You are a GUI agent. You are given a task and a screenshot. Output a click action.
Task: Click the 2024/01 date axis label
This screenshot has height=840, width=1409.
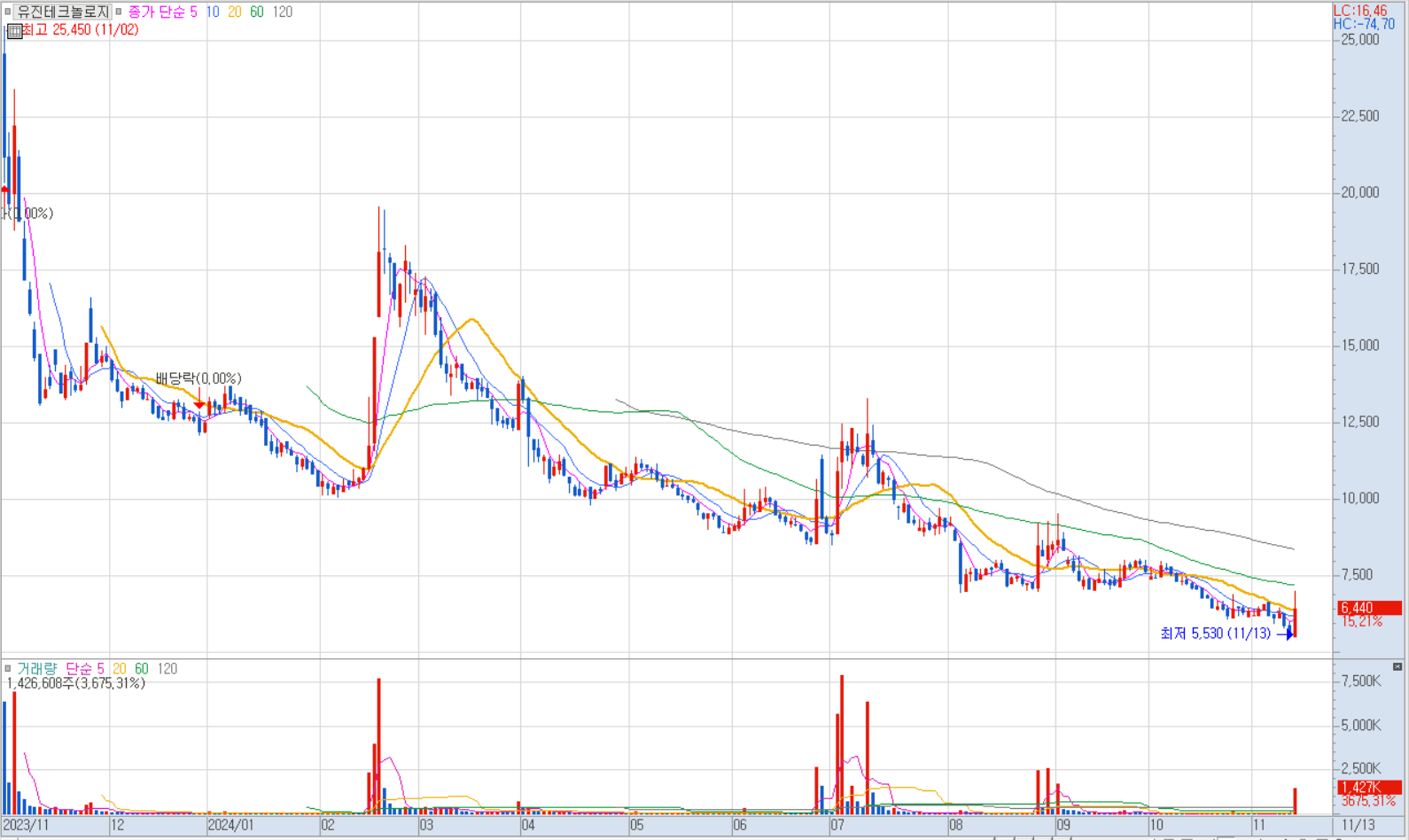[x=230, y=825]
